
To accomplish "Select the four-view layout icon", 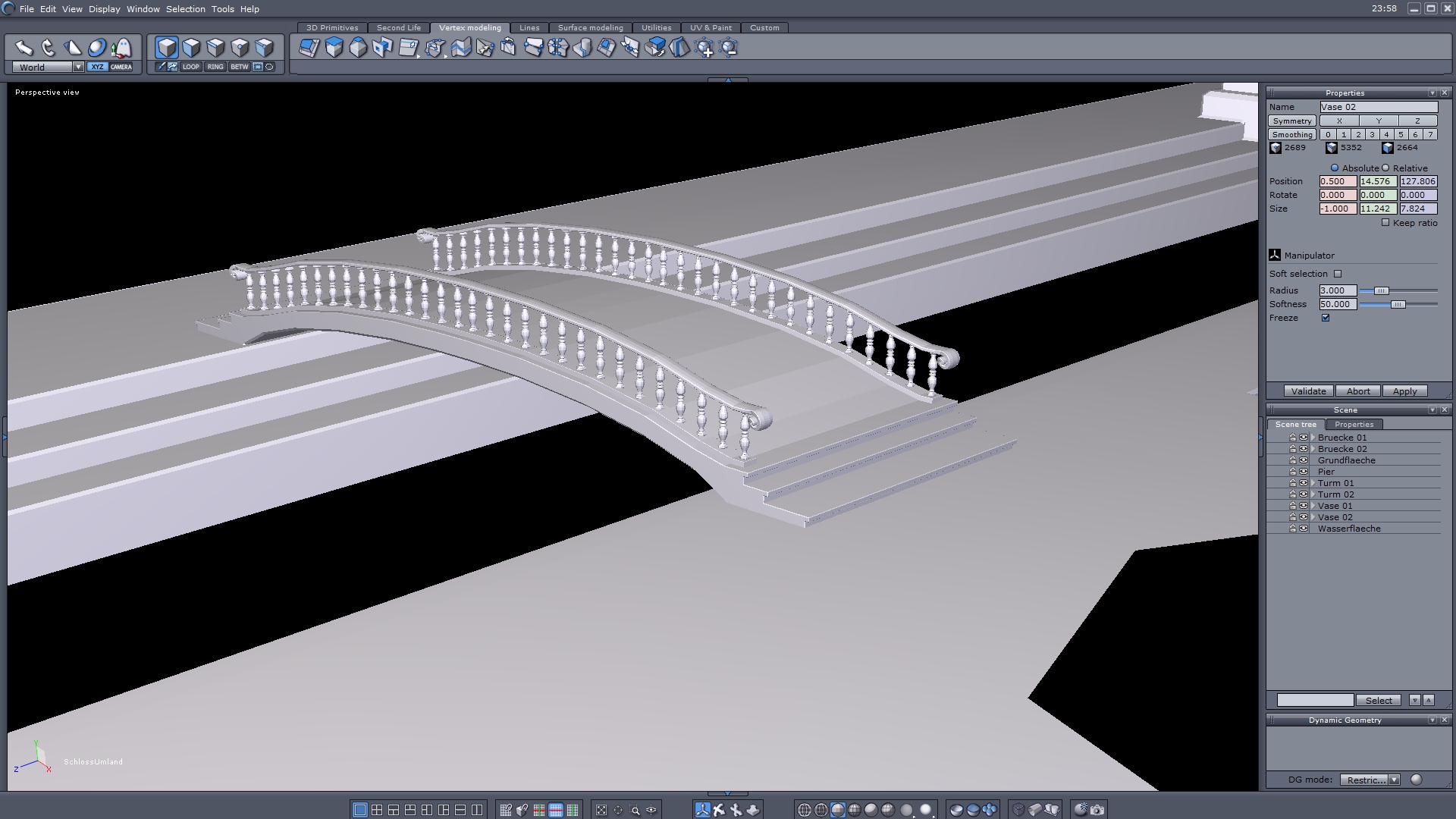I will coord(377,810).
